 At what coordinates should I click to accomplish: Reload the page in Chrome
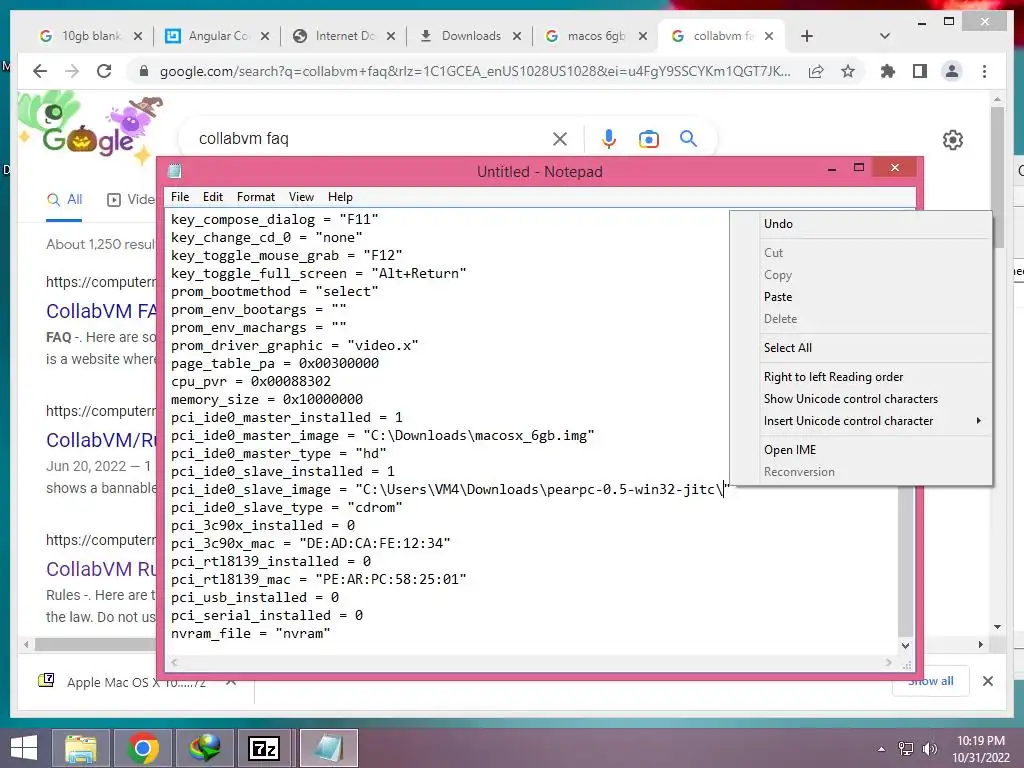coord(104,71)
